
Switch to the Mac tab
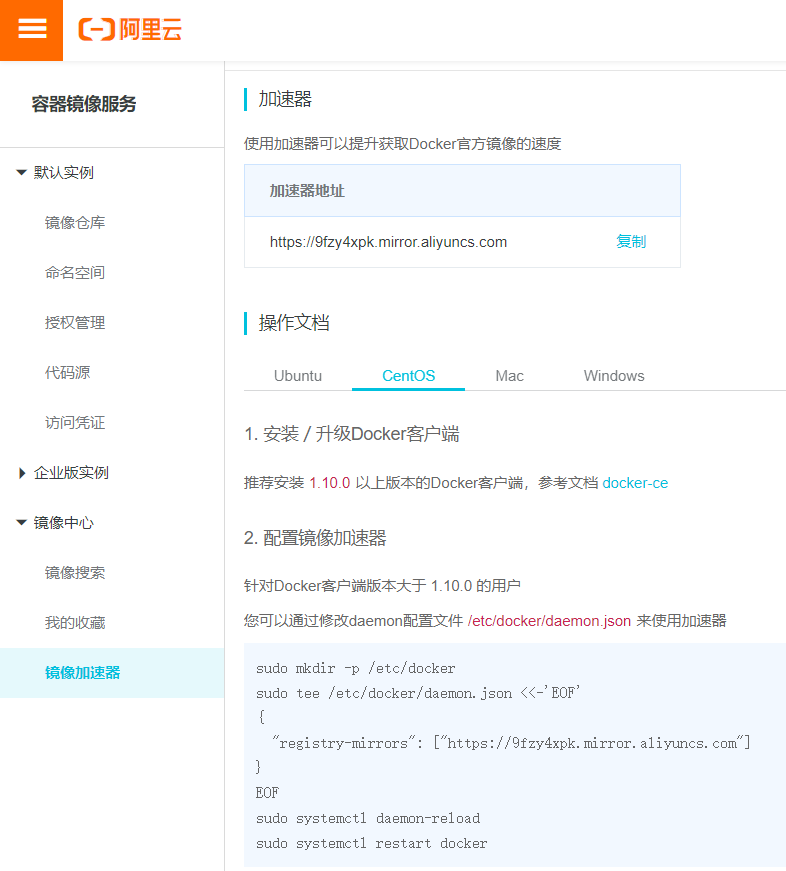[x=509, y=376]
